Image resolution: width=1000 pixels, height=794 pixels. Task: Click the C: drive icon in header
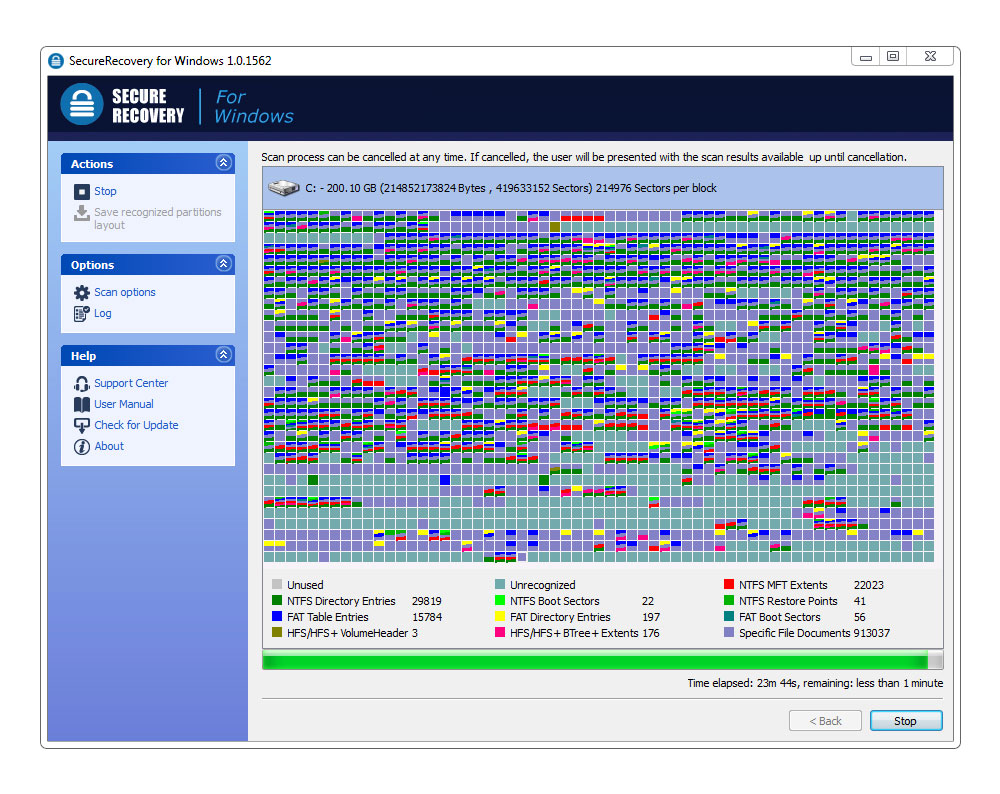point(282,187)
